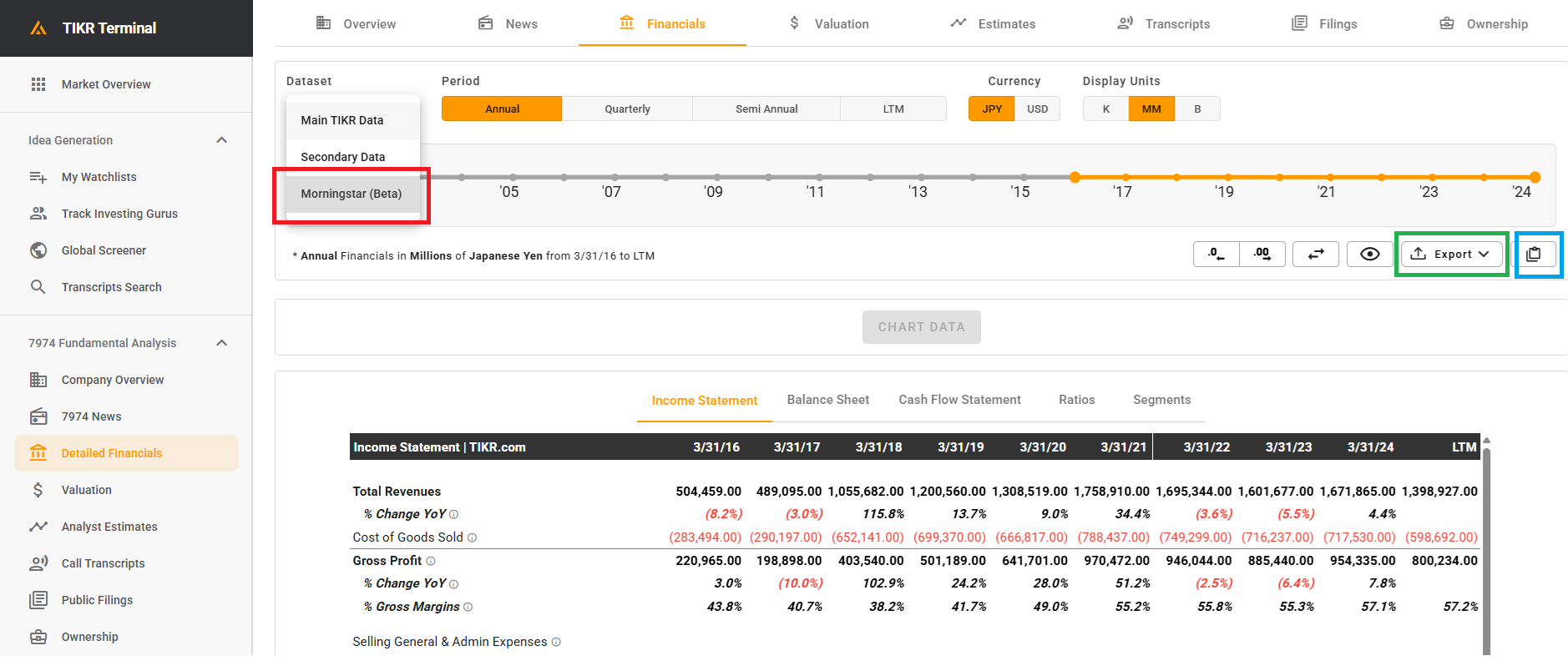The width and height of the screenshot is (1568, 671).
Task: Increase decimal places button
Action: (x=1262, y=255)
